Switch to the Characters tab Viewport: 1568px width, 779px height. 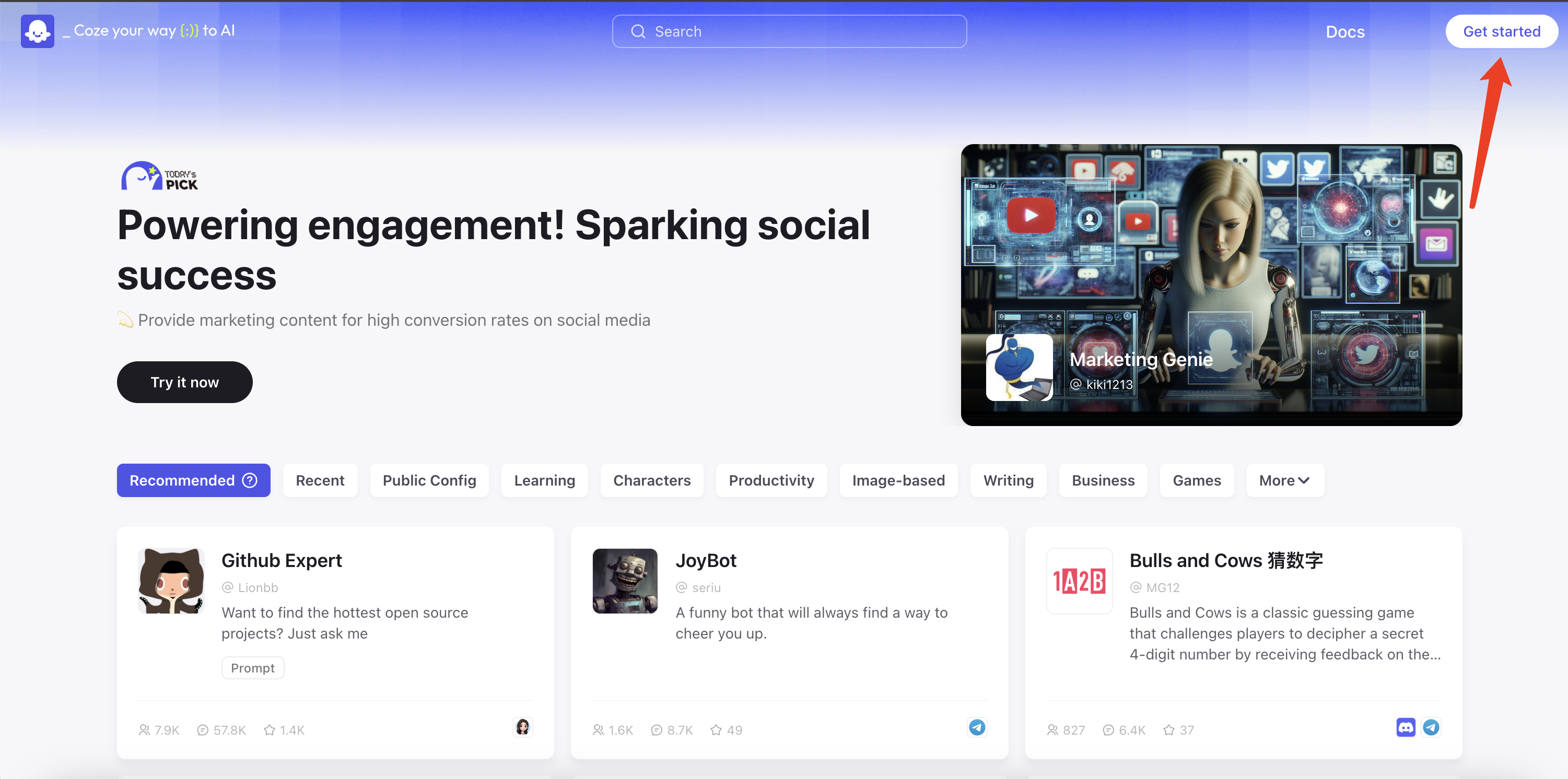(651, 480)
